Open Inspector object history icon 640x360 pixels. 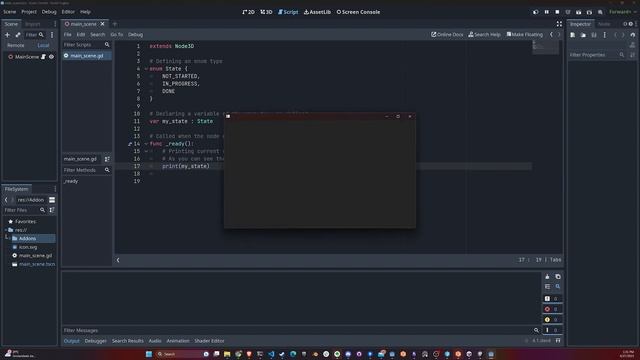tap(633, 35)
